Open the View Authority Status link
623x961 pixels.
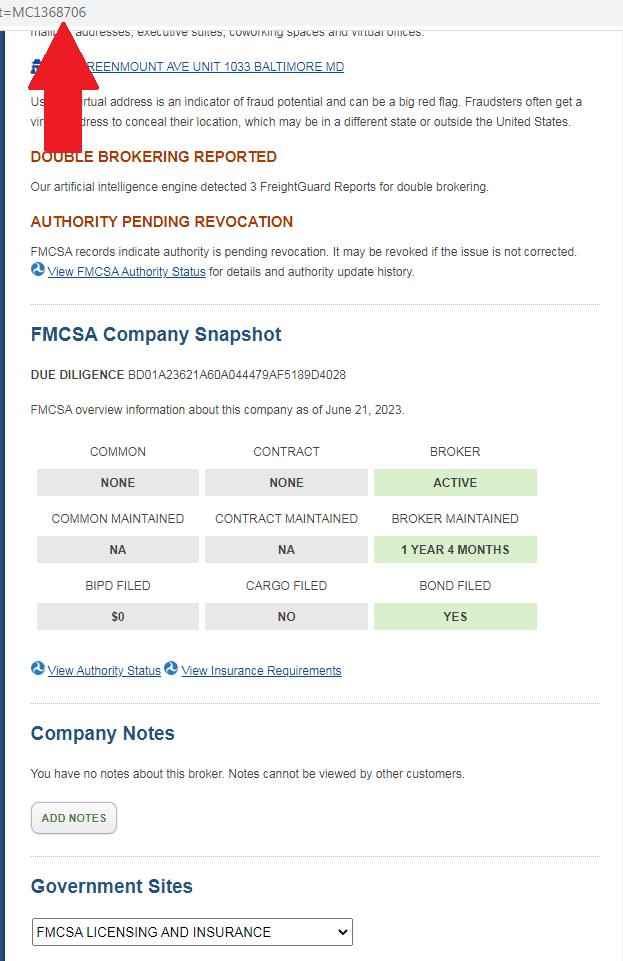click(104, 671)
